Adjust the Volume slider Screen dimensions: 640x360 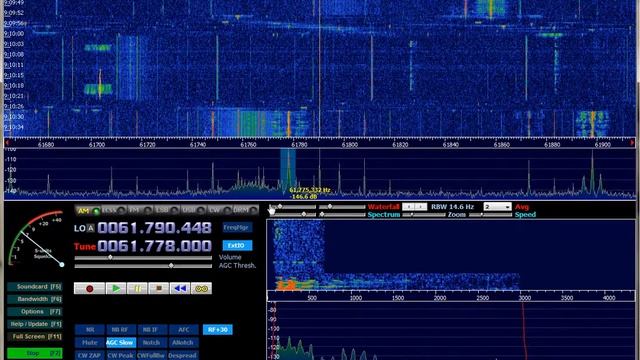pos(143,258)
